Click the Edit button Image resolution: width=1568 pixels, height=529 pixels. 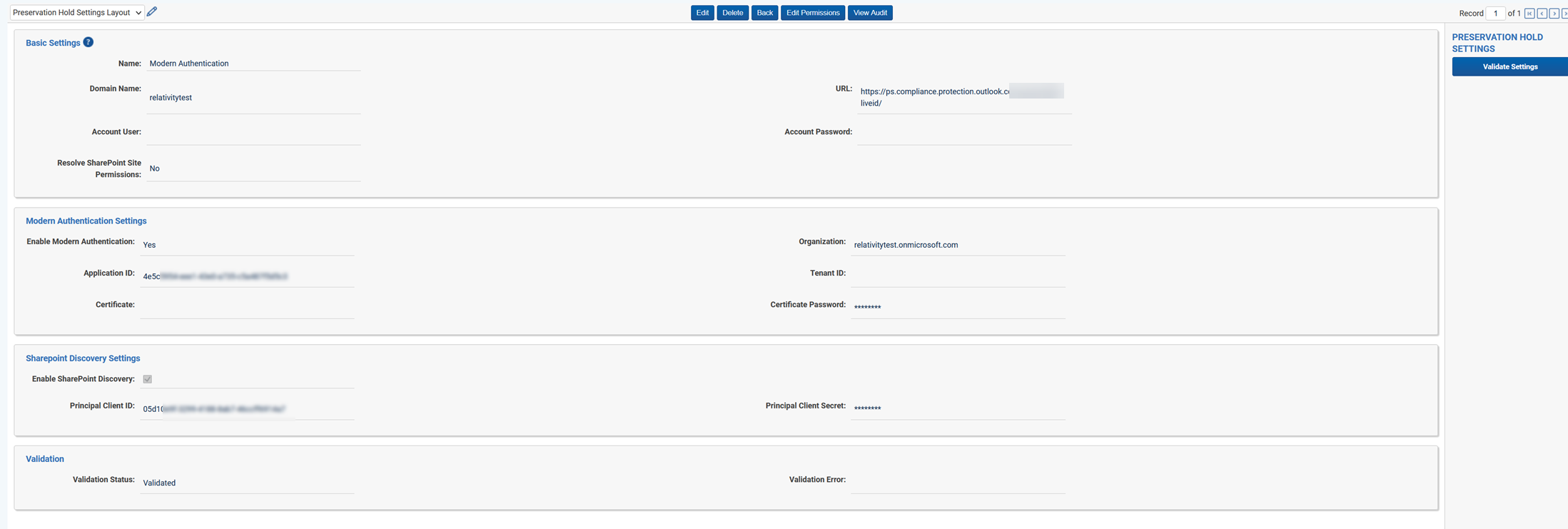[702, 13]
